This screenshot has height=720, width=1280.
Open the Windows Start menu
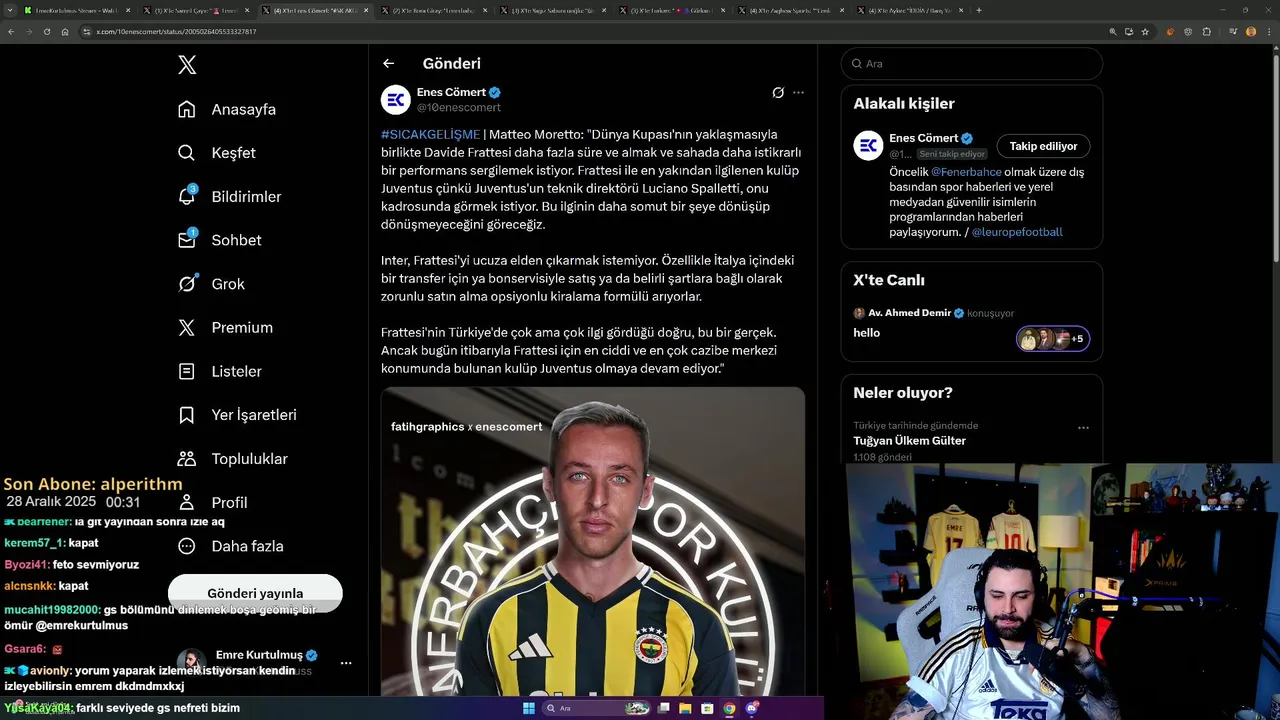[529, 708]
